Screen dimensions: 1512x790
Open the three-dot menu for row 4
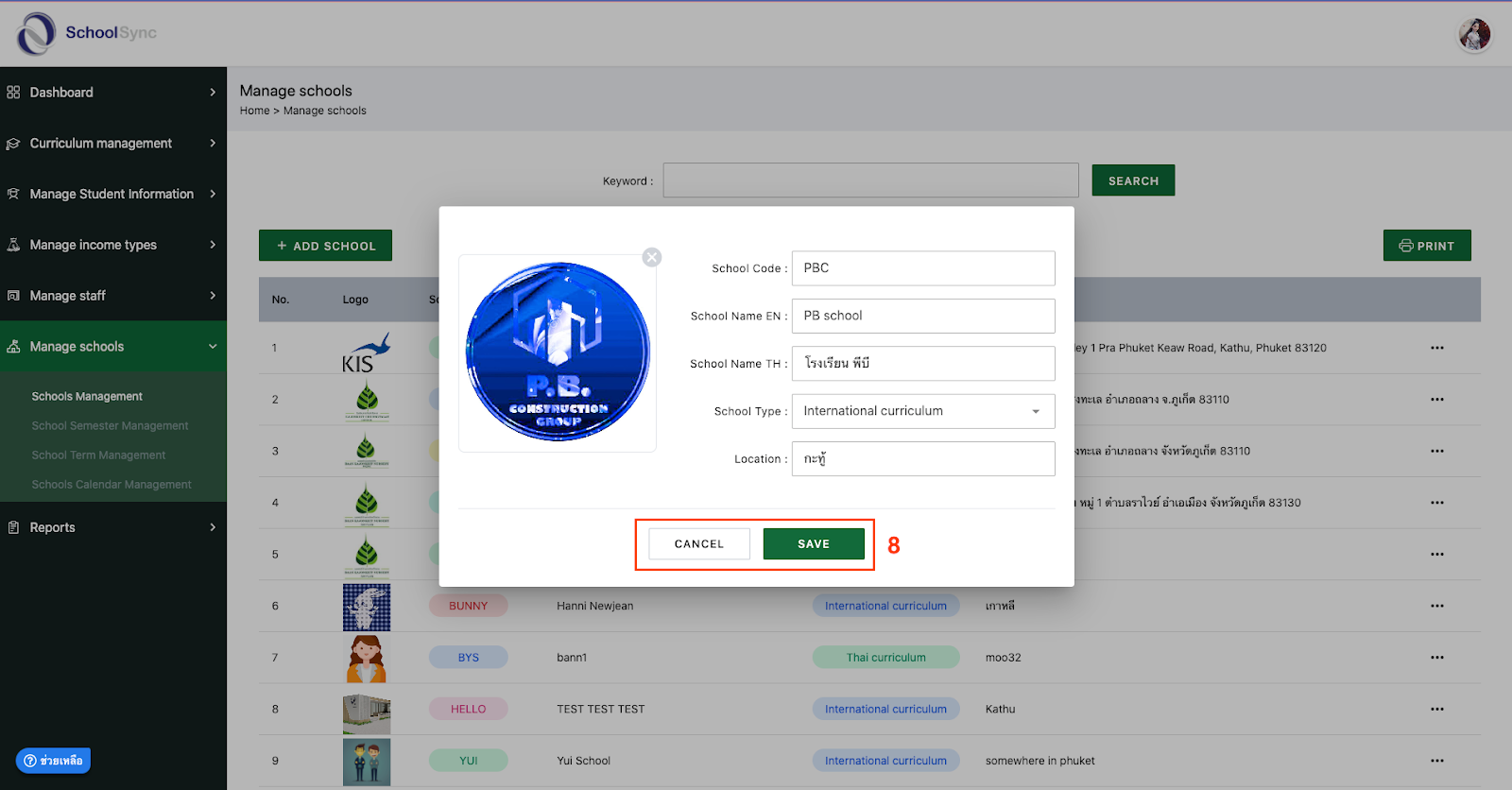point(1437,503)
